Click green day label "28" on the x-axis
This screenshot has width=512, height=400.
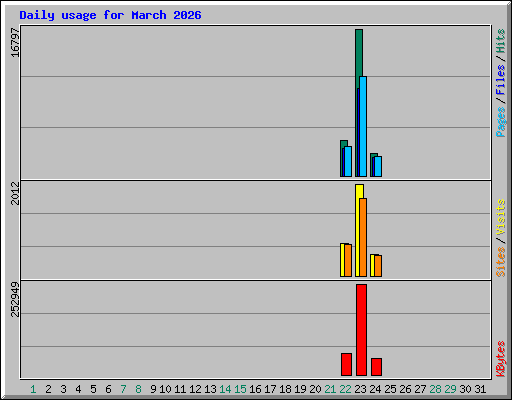pos(435,389)
